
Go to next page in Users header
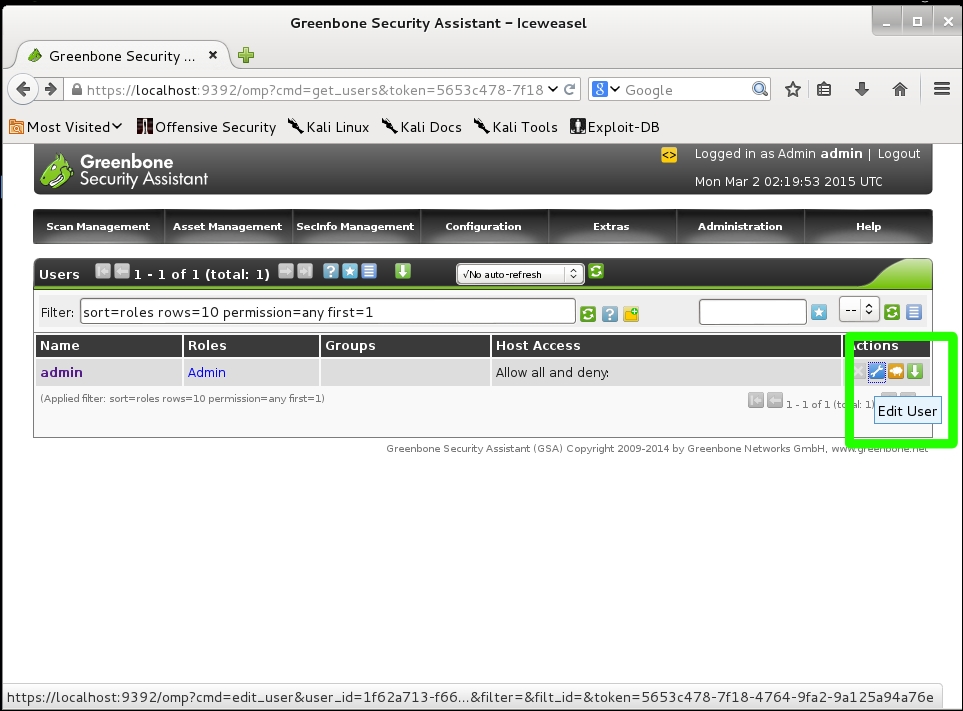286,271
